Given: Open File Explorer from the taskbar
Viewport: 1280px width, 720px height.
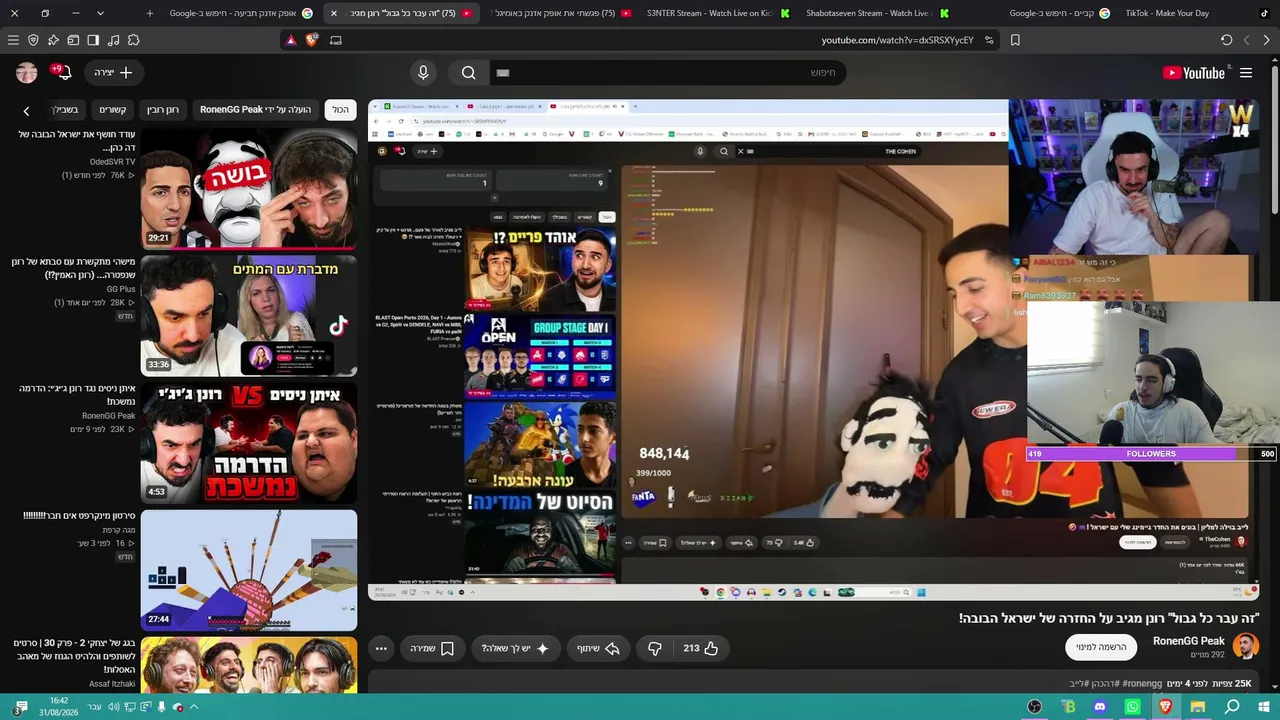Looking at the screenshot, I should [x=1198, y=707].
